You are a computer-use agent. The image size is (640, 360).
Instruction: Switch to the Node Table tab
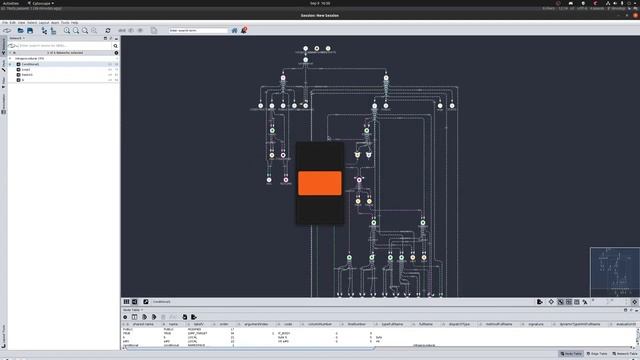click(571, 353)
